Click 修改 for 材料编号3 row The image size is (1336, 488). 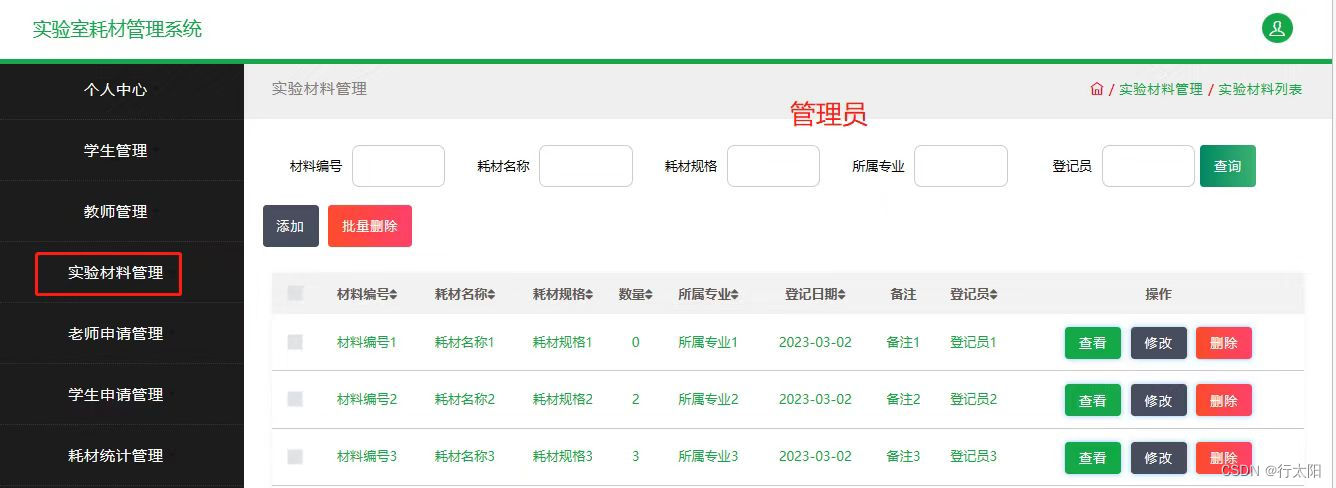[1159, 458]
